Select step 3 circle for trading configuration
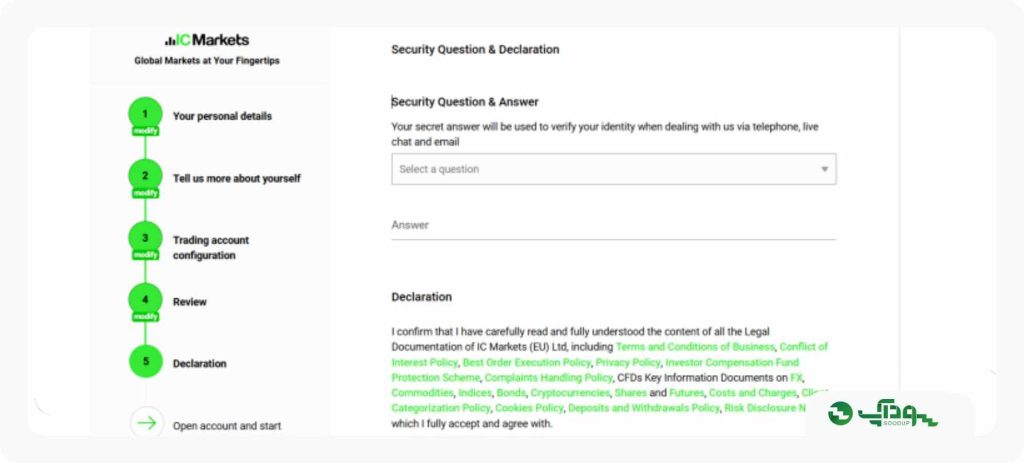This screenshot has height=463, width=1024. pyautogui.click(x=145, y=238)
